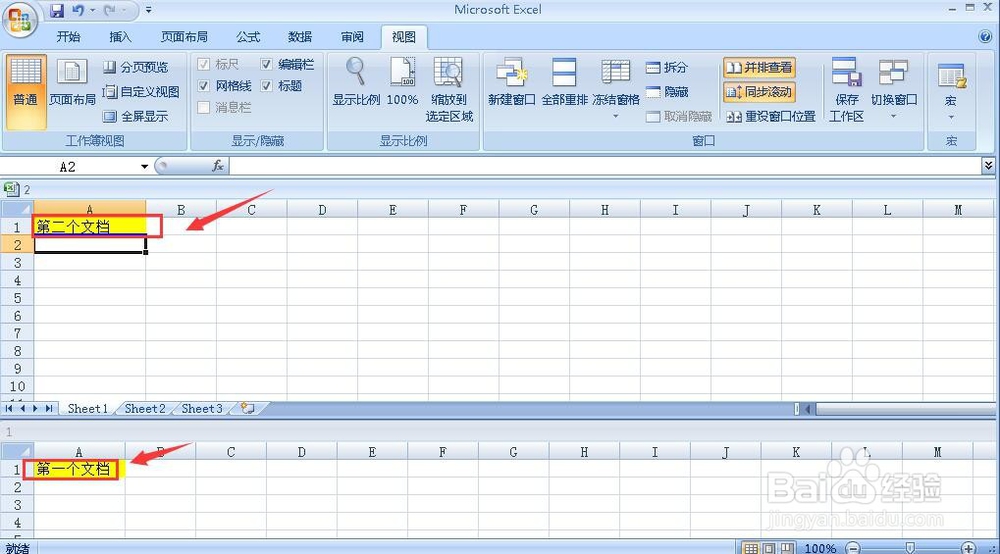This screenshot has width=1000, height=554.
Task: Open Page Break Preview (分页预览)
Action: click(x=135, y=67)
